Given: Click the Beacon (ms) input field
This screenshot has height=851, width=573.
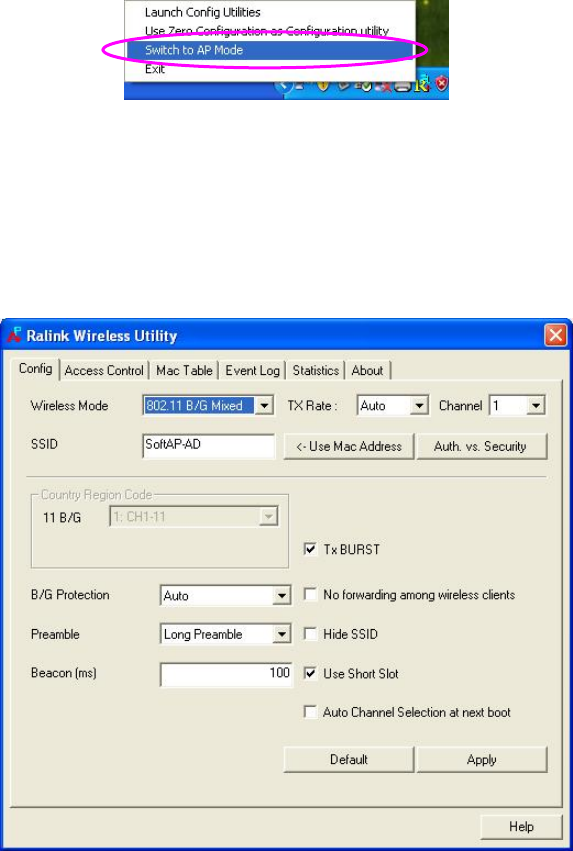Looking at the screenshot, I should (x=226, y=675).
